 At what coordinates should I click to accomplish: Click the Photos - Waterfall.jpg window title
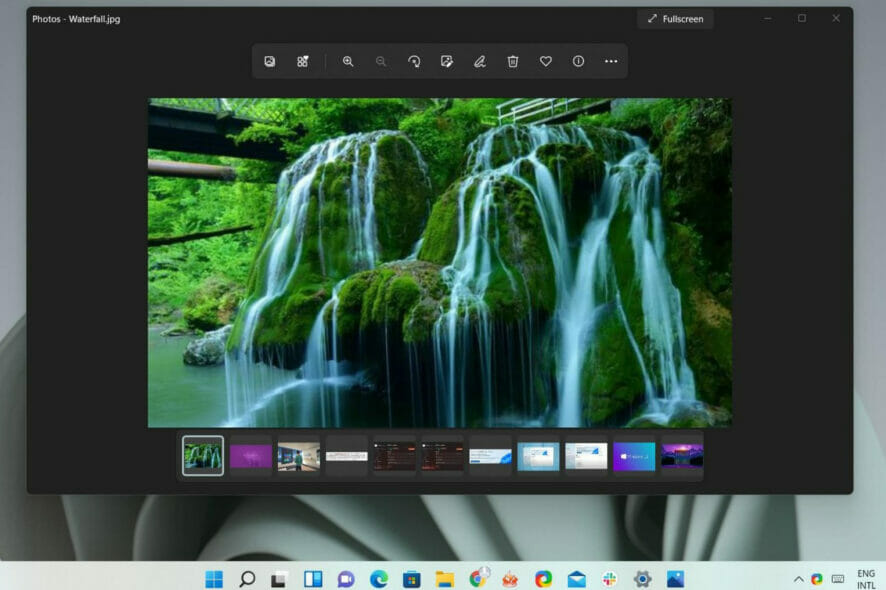point(76,19)
